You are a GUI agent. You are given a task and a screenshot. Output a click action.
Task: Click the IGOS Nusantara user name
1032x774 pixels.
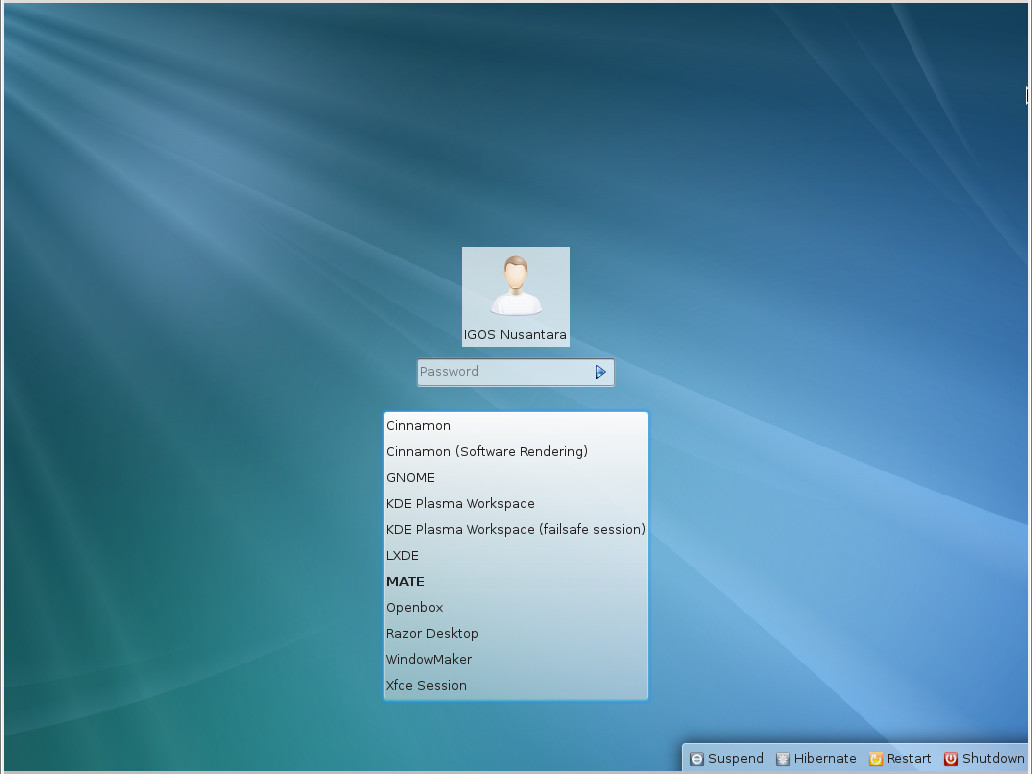[x=515, y=334]
